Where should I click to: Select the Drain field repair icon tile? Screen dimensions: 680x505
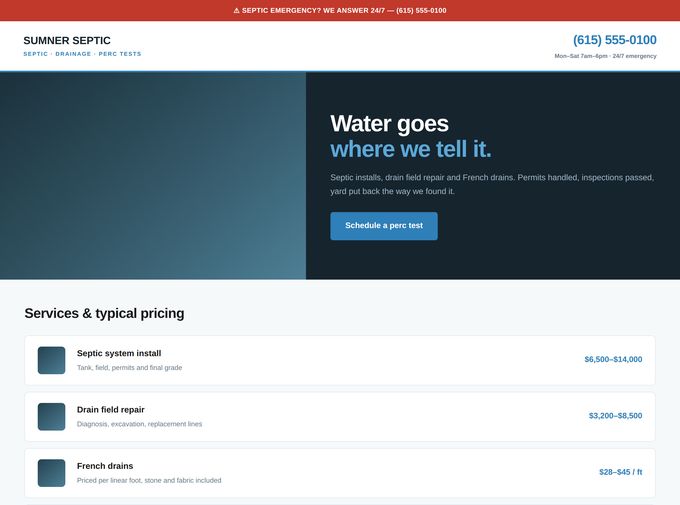(x=52, y=416)
